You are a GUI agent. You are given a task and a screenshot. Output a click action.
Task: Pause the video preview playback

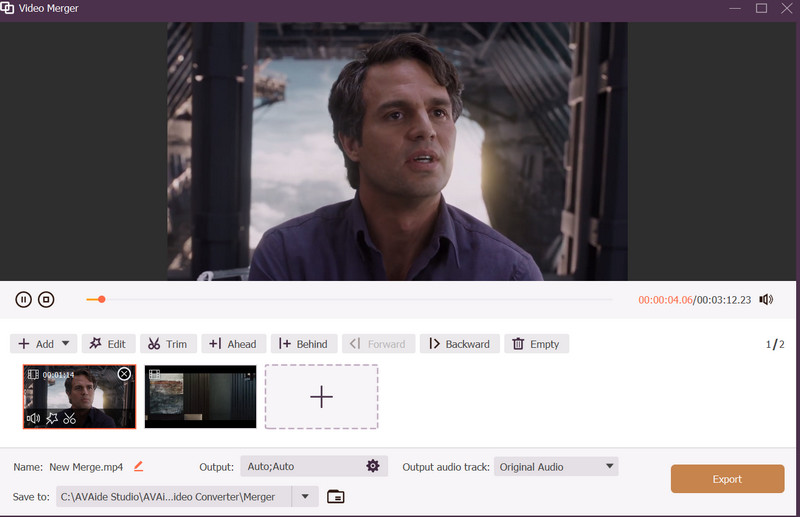23,300
